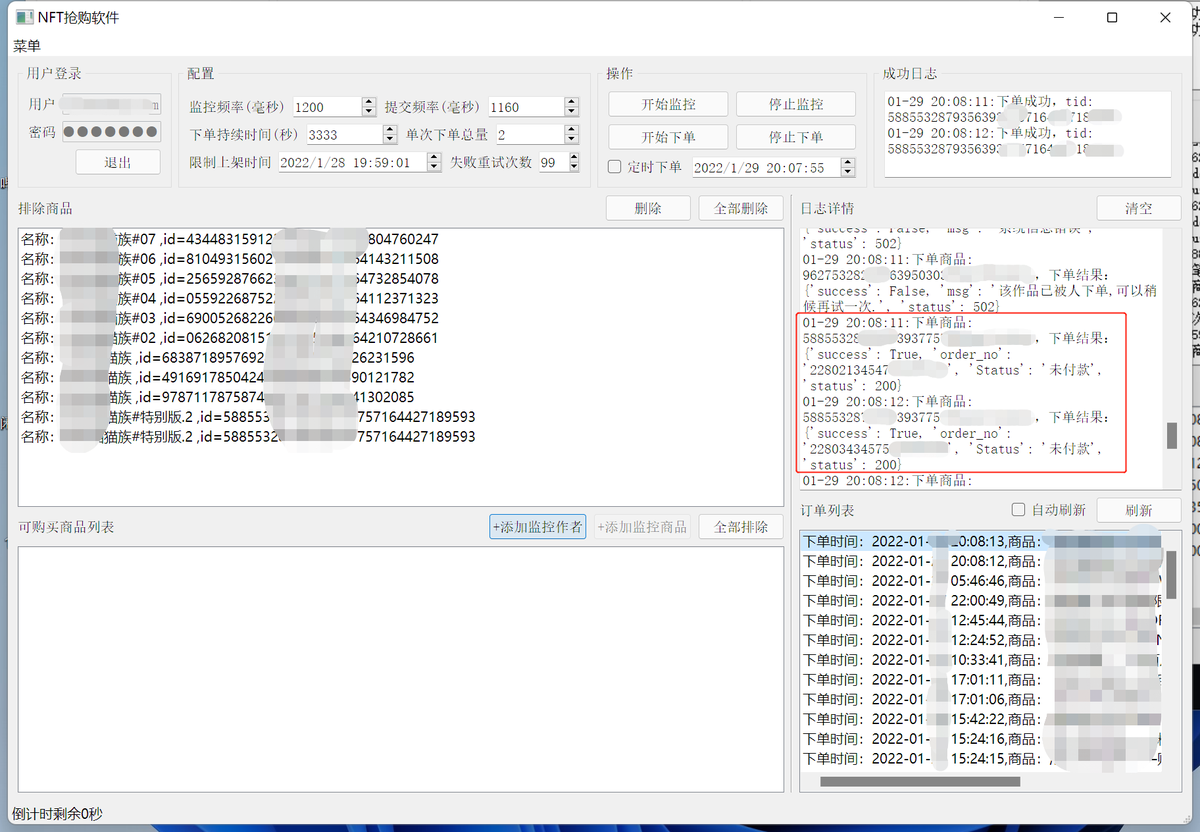The image size is (1200, 832).
Task: Click the 刷新 order list button
Action: 1138,510
